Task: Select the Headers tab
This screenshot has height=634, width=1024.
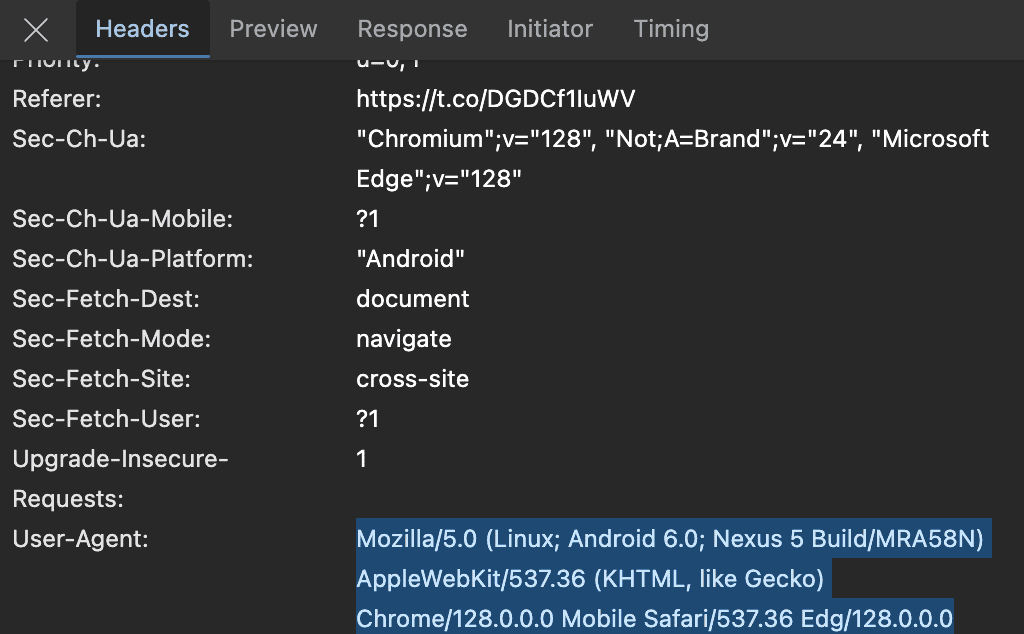Action: [x=142, y=29]
